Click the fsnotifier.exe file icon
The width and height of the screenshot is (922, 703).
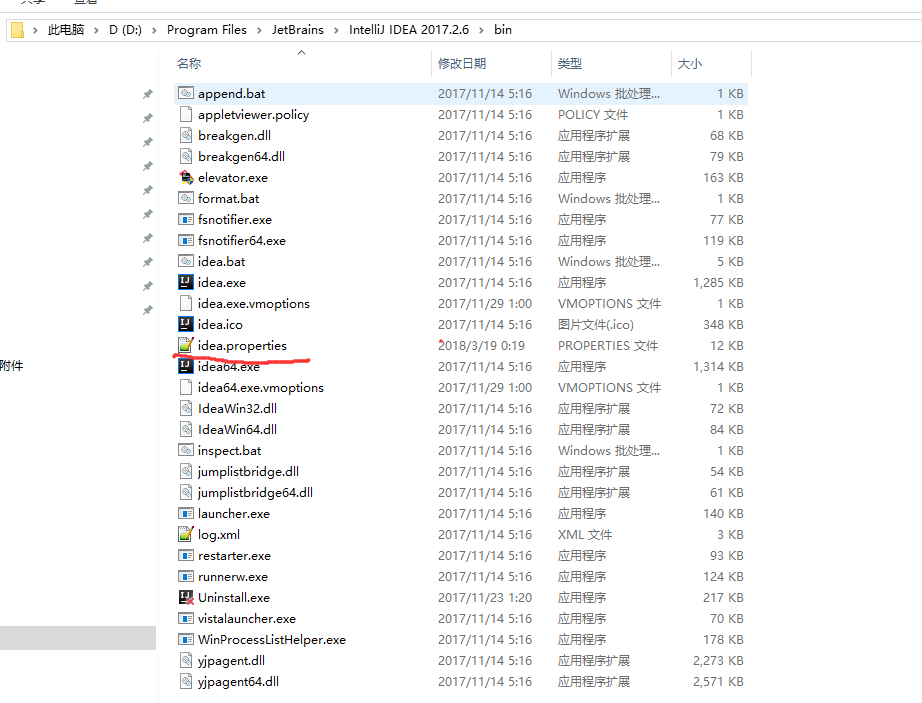(x=186, y=219)
